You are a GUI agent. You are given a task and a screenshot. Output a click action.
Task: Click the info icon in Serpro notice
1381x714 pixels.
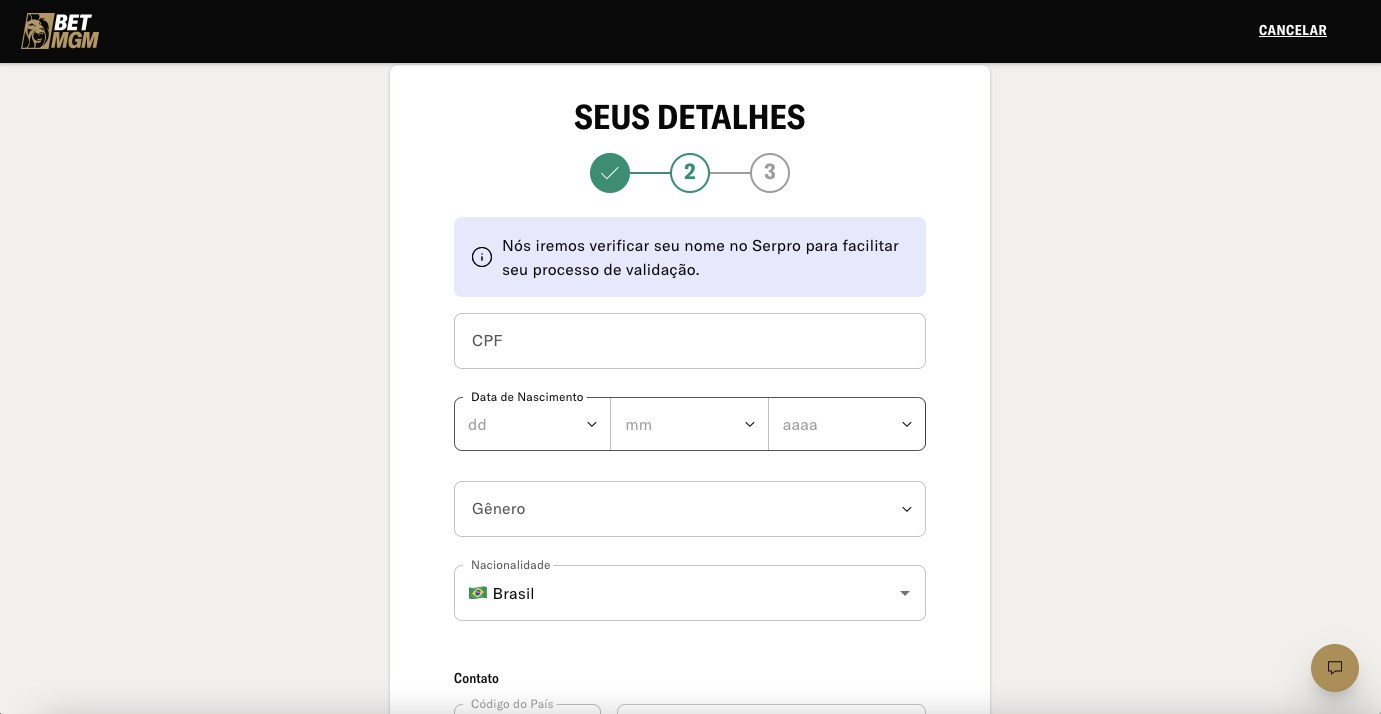pyautogui.click(x=482, y=257)
